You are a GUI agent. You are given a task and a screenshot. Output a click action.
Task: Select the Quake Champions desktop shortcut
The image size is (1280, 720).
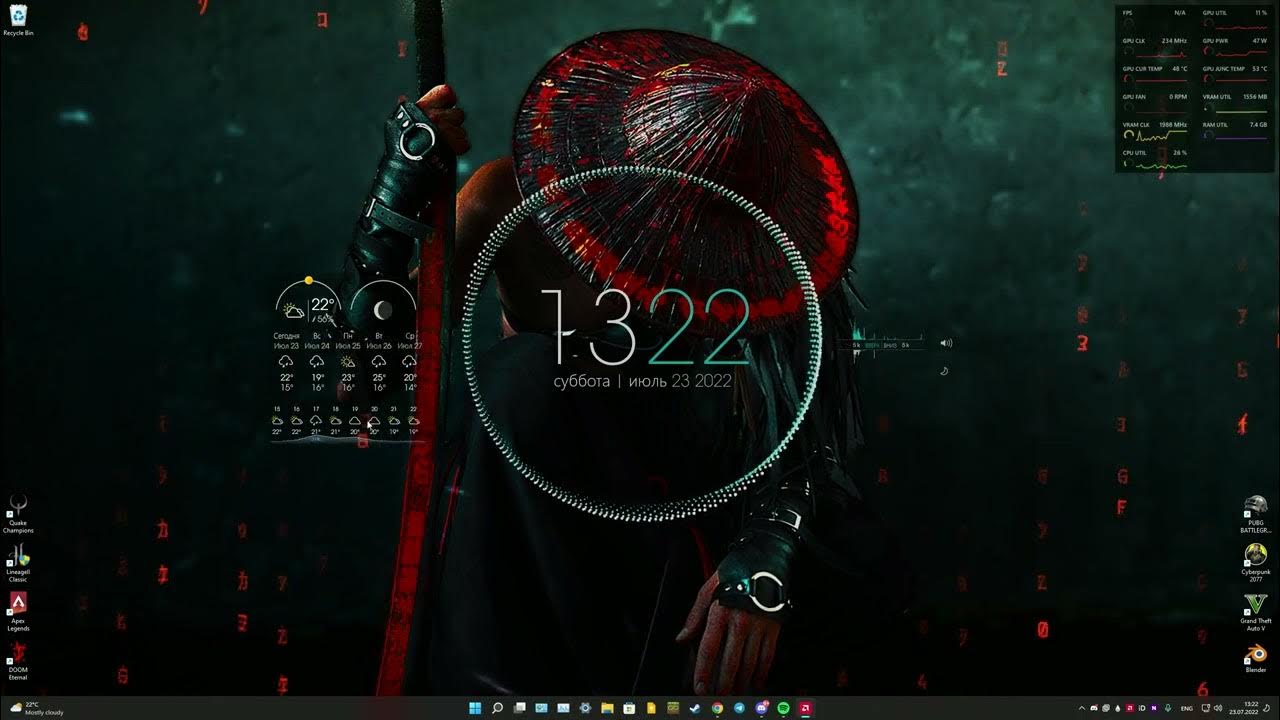tap(18, 514)
